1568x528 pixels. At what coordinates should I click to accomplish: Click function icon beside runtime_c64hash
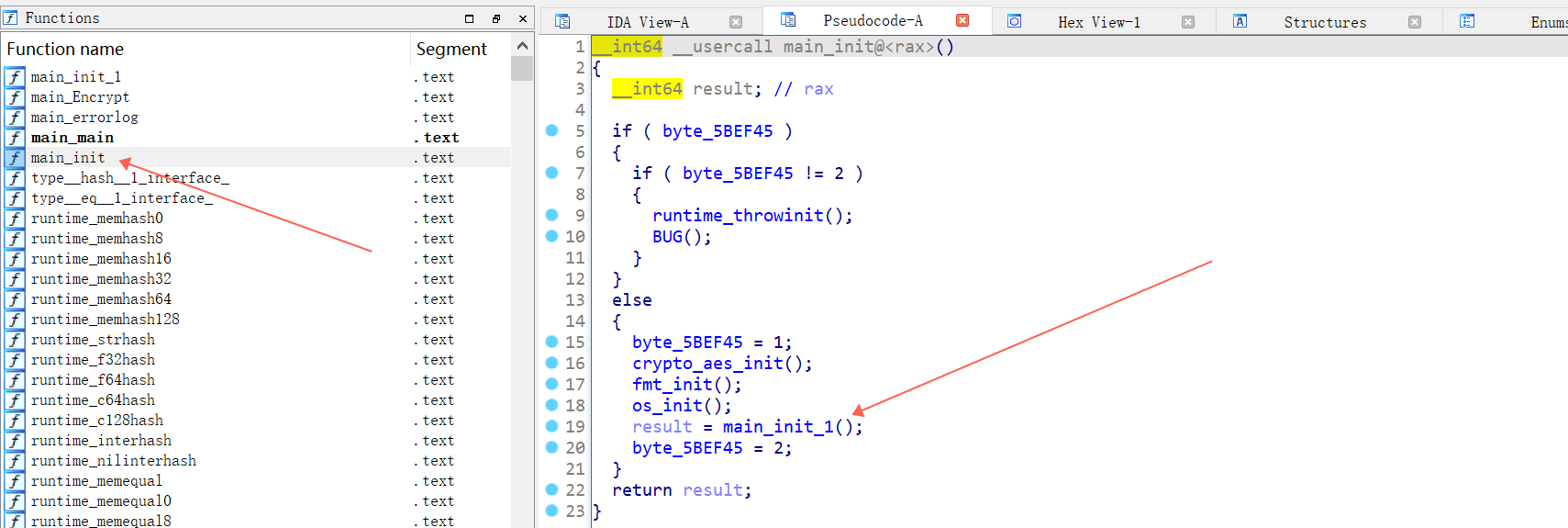click(x=15, y=400)
